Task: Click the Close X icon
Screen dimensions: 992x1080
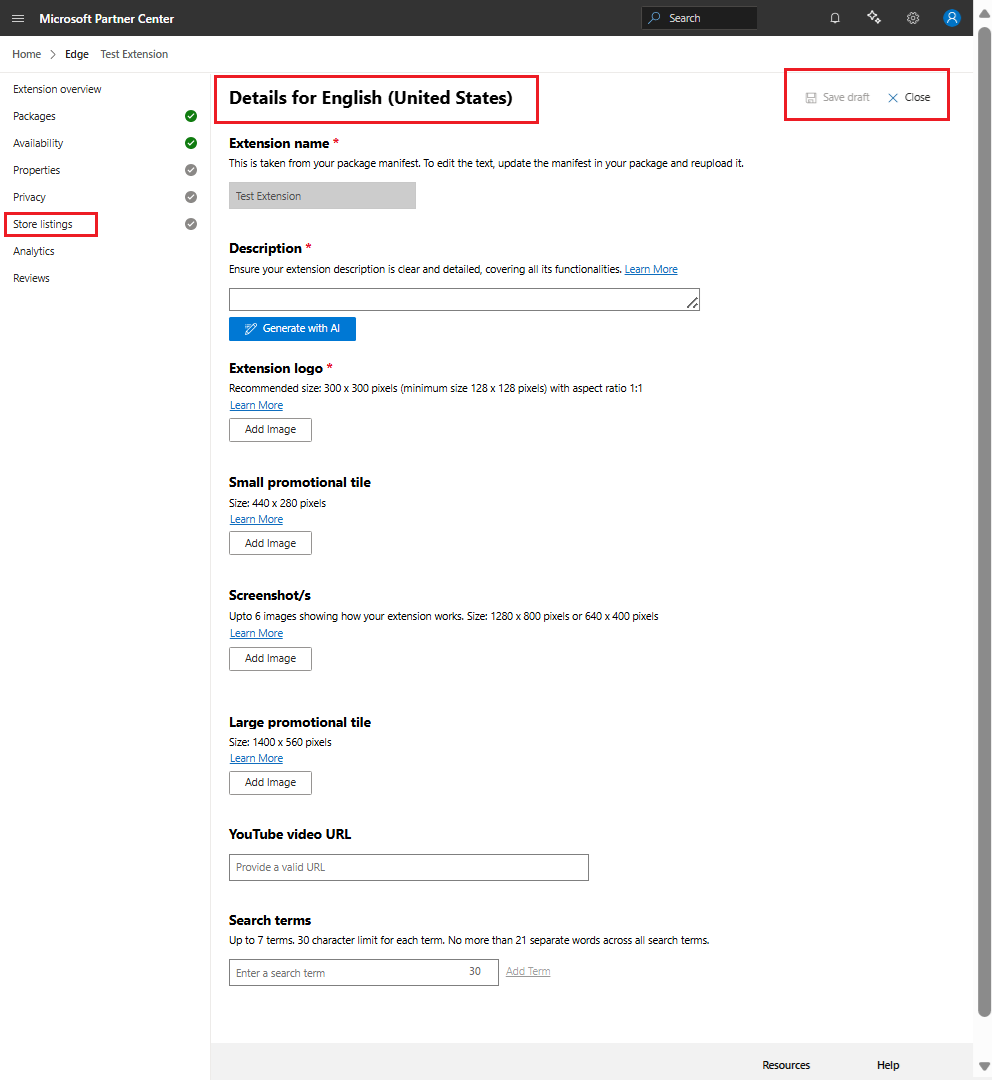Action: point(893,98)
